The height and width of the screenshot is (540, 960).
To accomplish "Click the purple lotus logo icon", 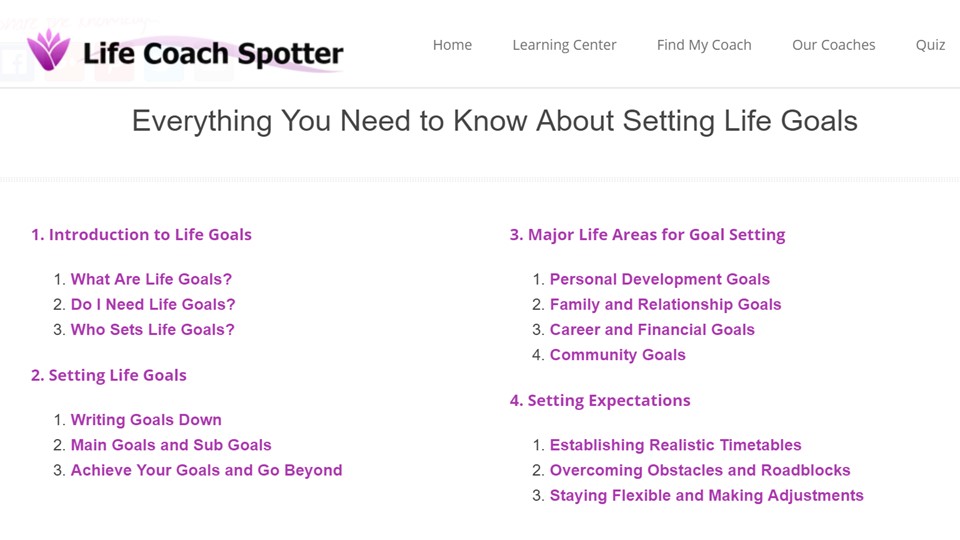I will 48,50.
